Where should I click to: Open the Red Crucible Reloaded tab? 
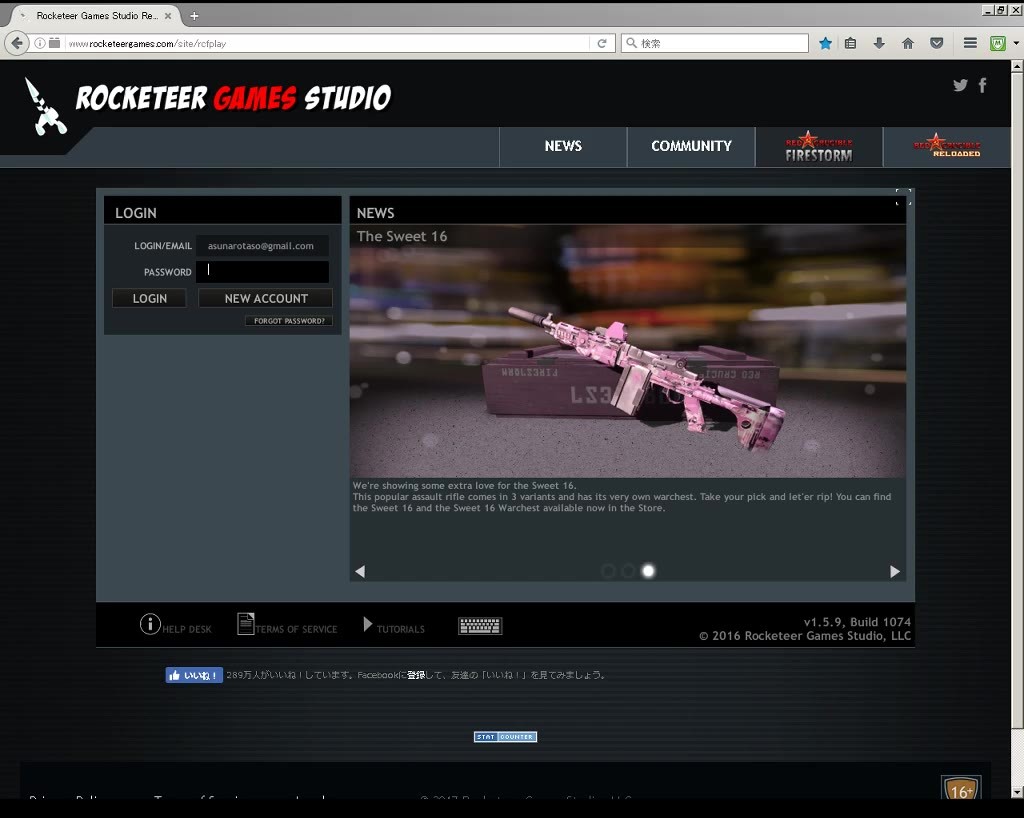(x=947, y=146)
